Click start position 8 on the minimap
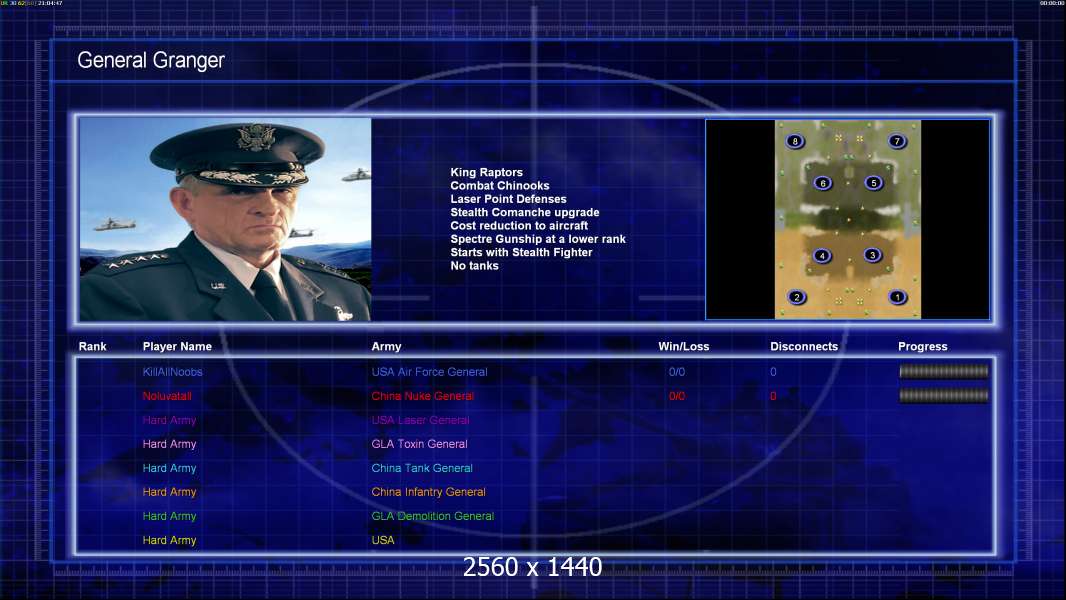This screenshot has width=1066, height=600. (794, 141)
